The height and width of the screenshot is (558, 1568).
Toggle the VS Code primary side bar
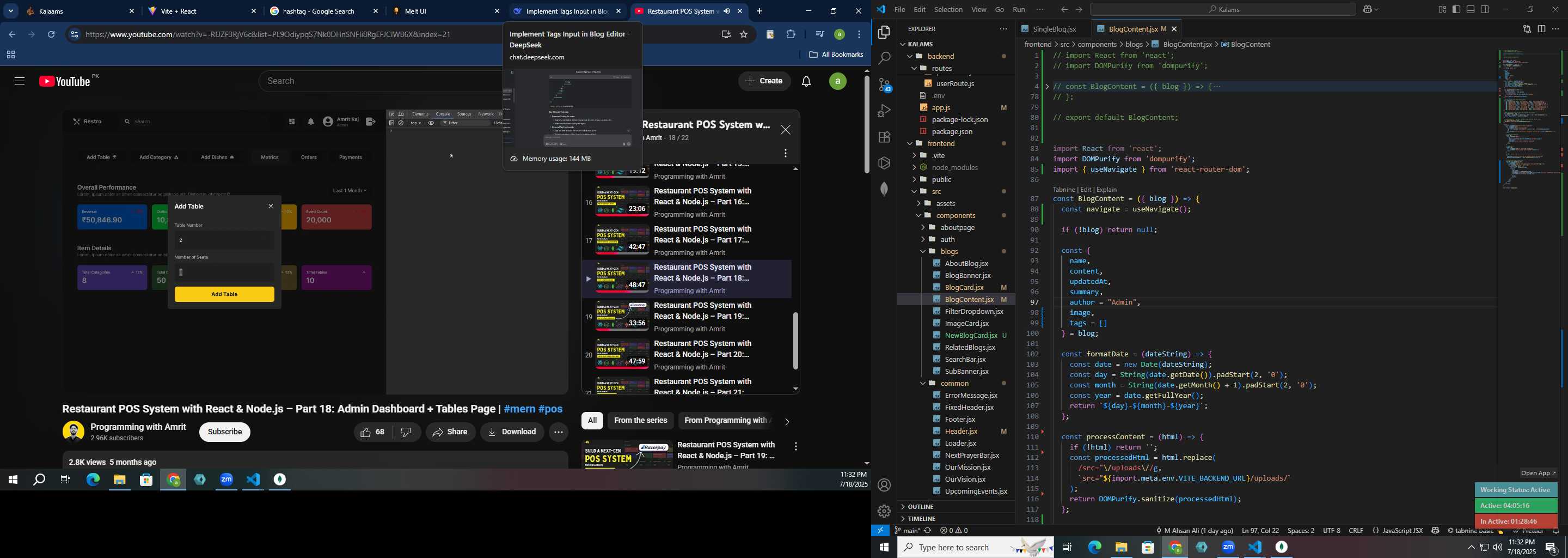tap(1456, 10)
